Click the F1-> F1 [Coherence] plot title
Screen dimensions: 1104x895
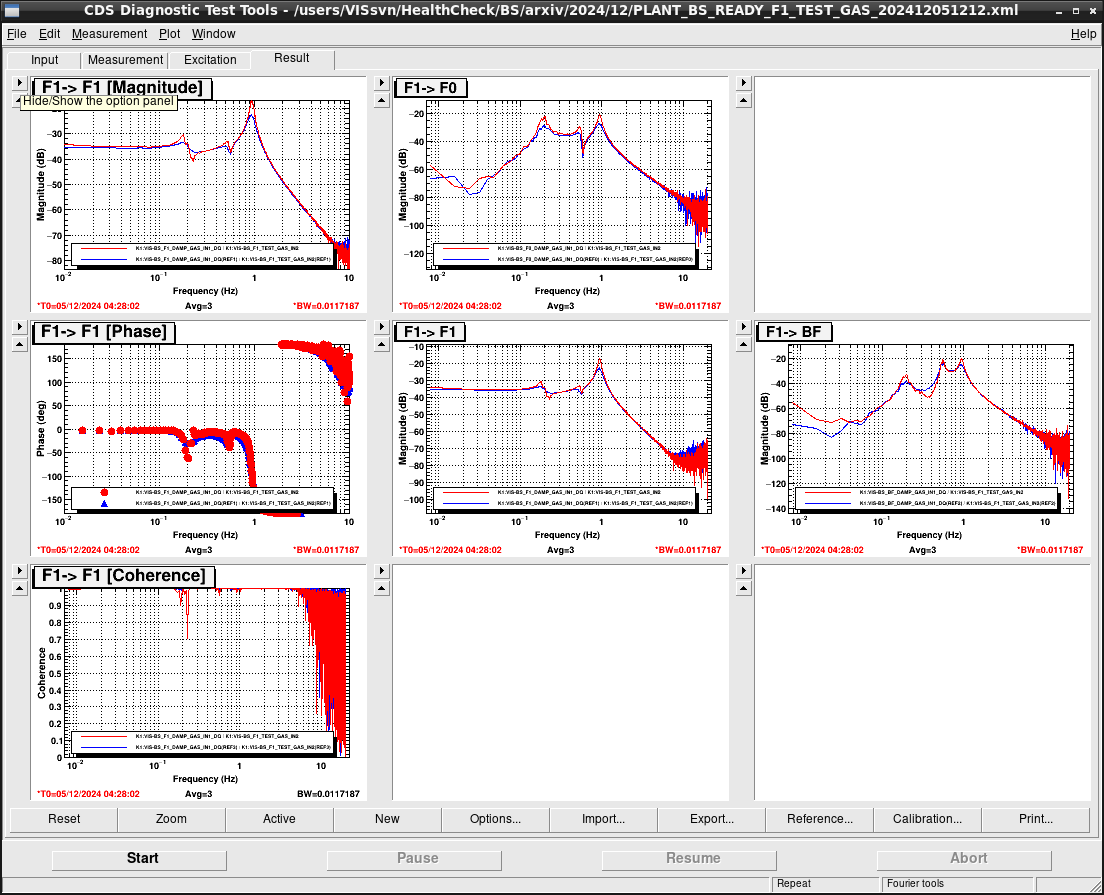(x=123, y=575)
